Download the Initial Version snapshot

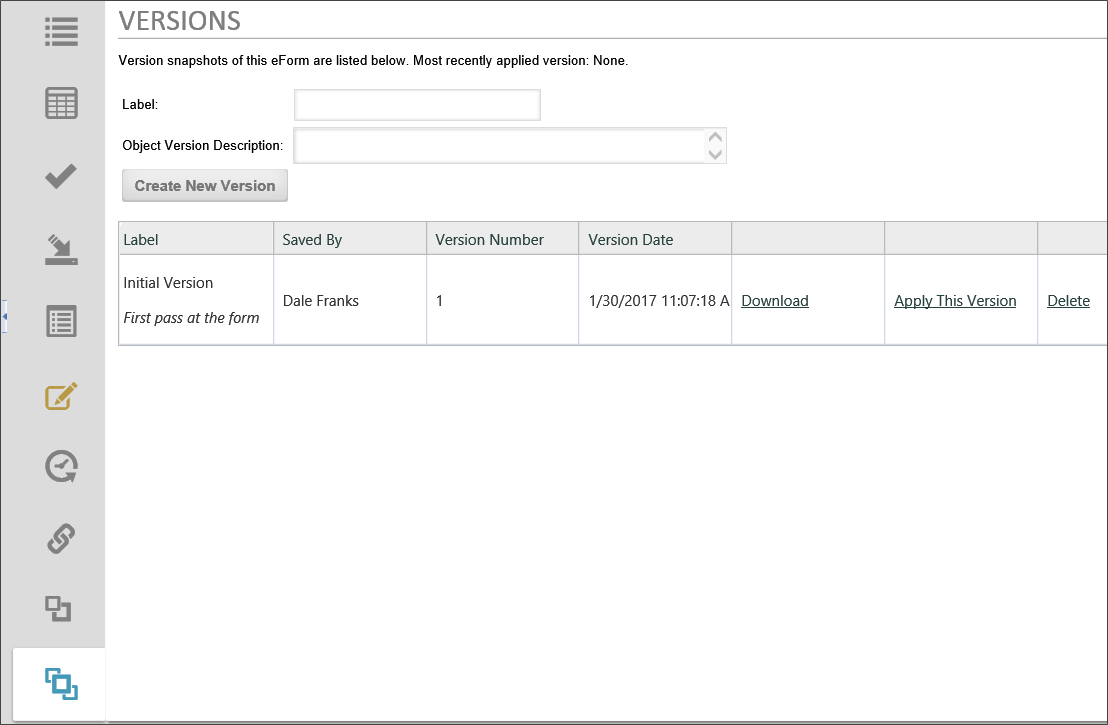(x=774, y=301)
